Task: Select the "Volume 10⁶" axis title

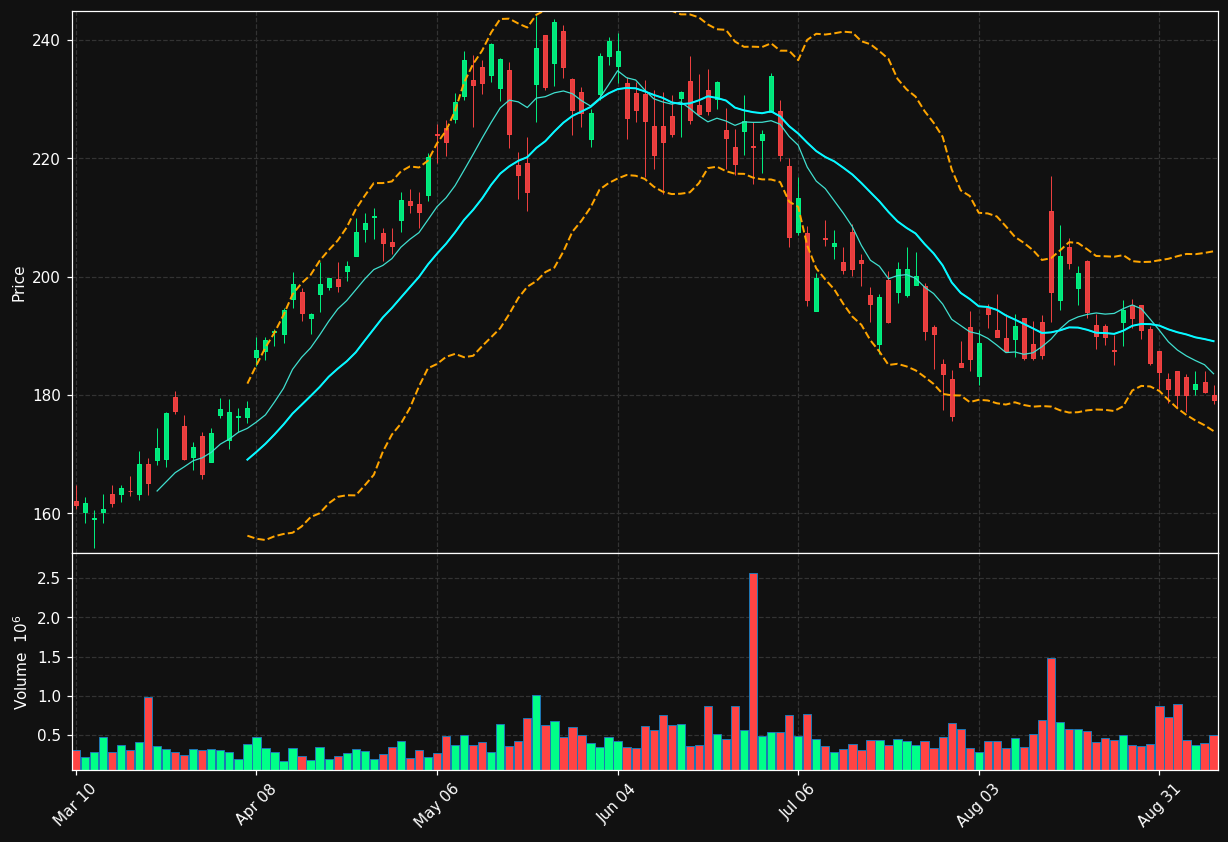Action: pos(19,662)
